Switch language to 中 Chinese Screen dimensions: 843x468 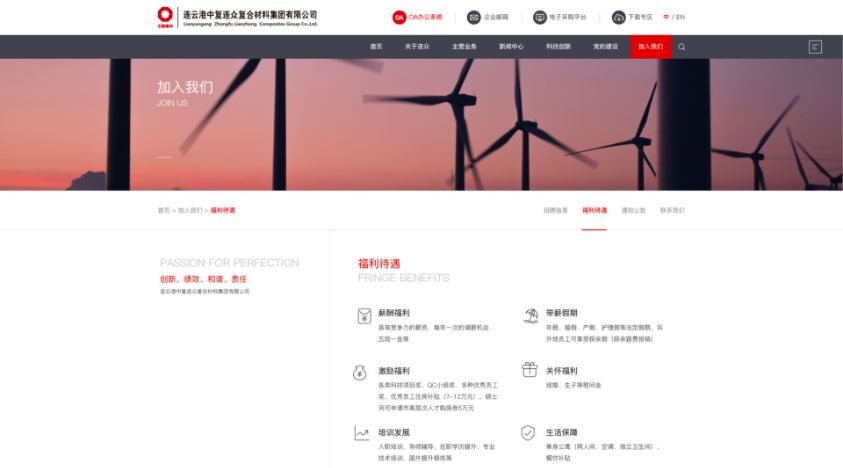666,17
